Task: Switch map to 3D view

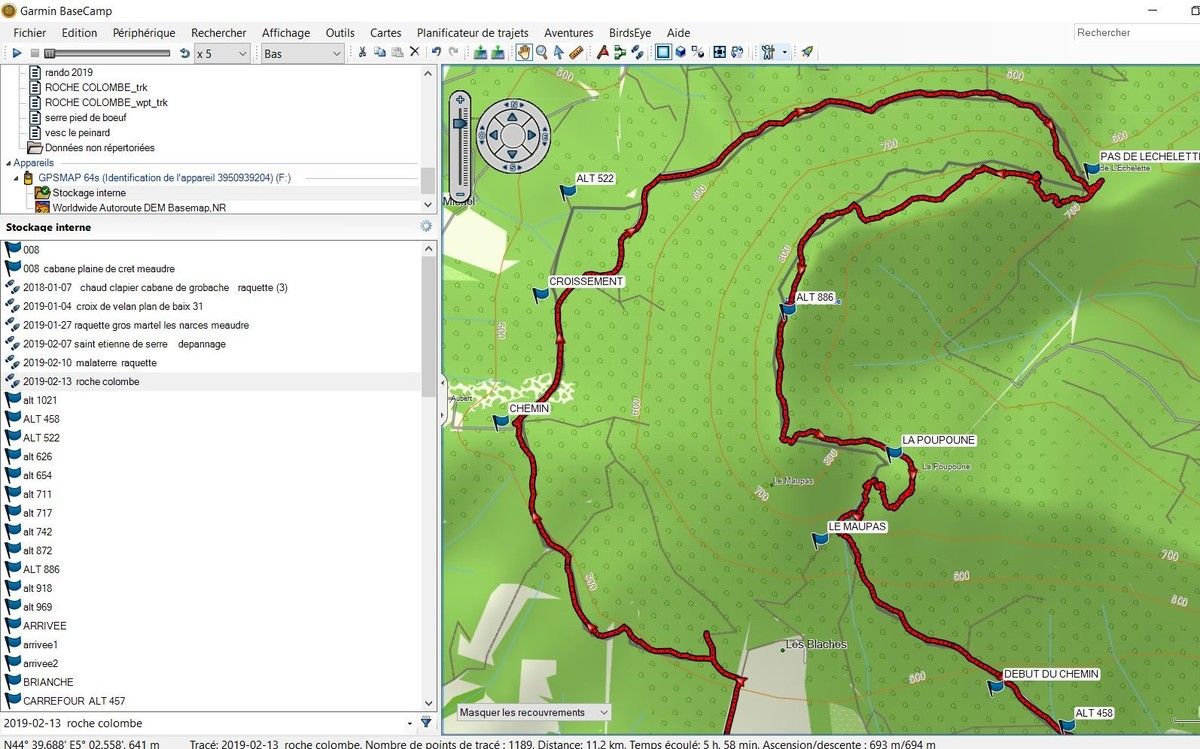Action: coord(680,52)
